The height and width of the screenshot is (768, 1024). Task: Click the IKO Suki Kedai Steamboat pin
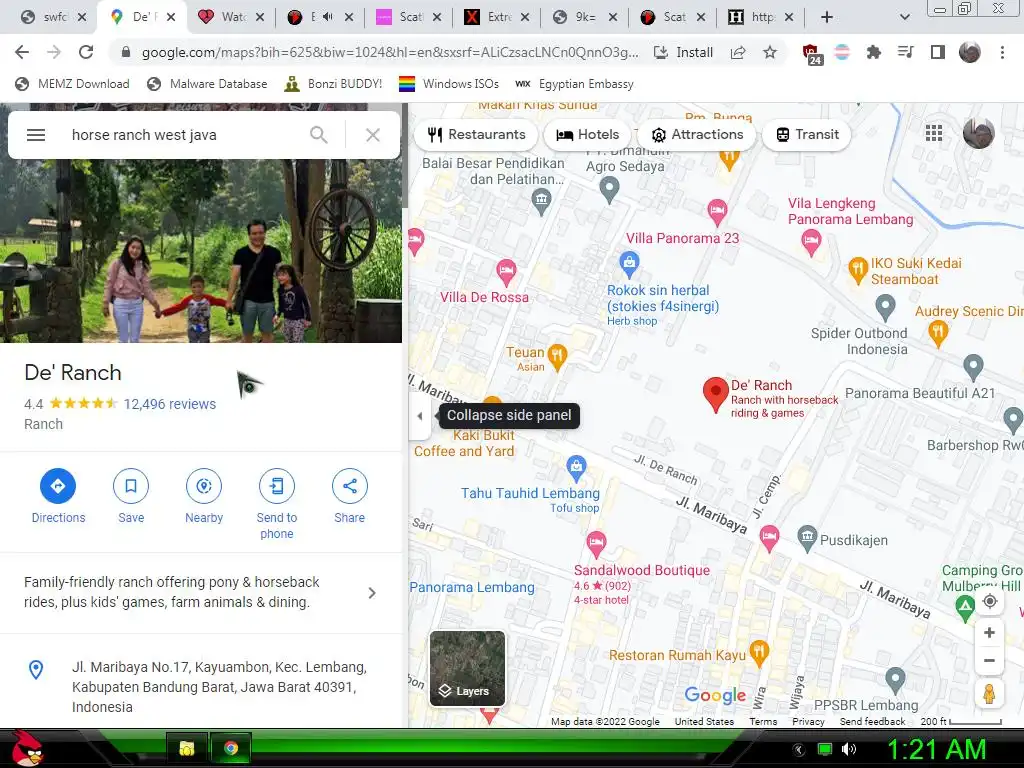click(x=857, y=271)
